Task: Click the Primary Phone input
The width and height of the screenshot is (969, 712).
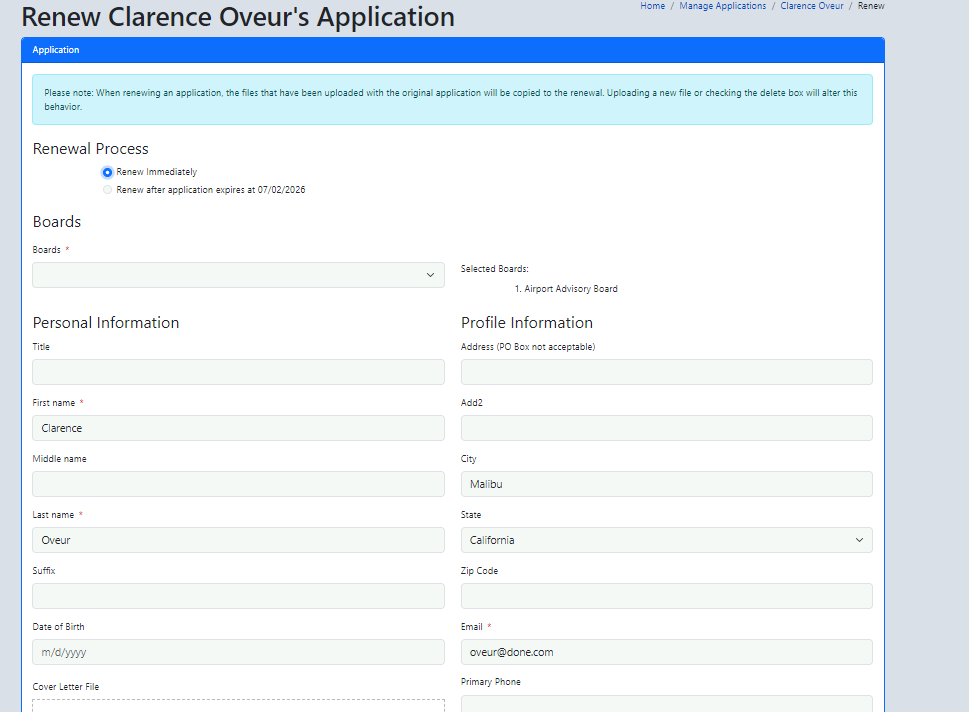Action: 666,703
